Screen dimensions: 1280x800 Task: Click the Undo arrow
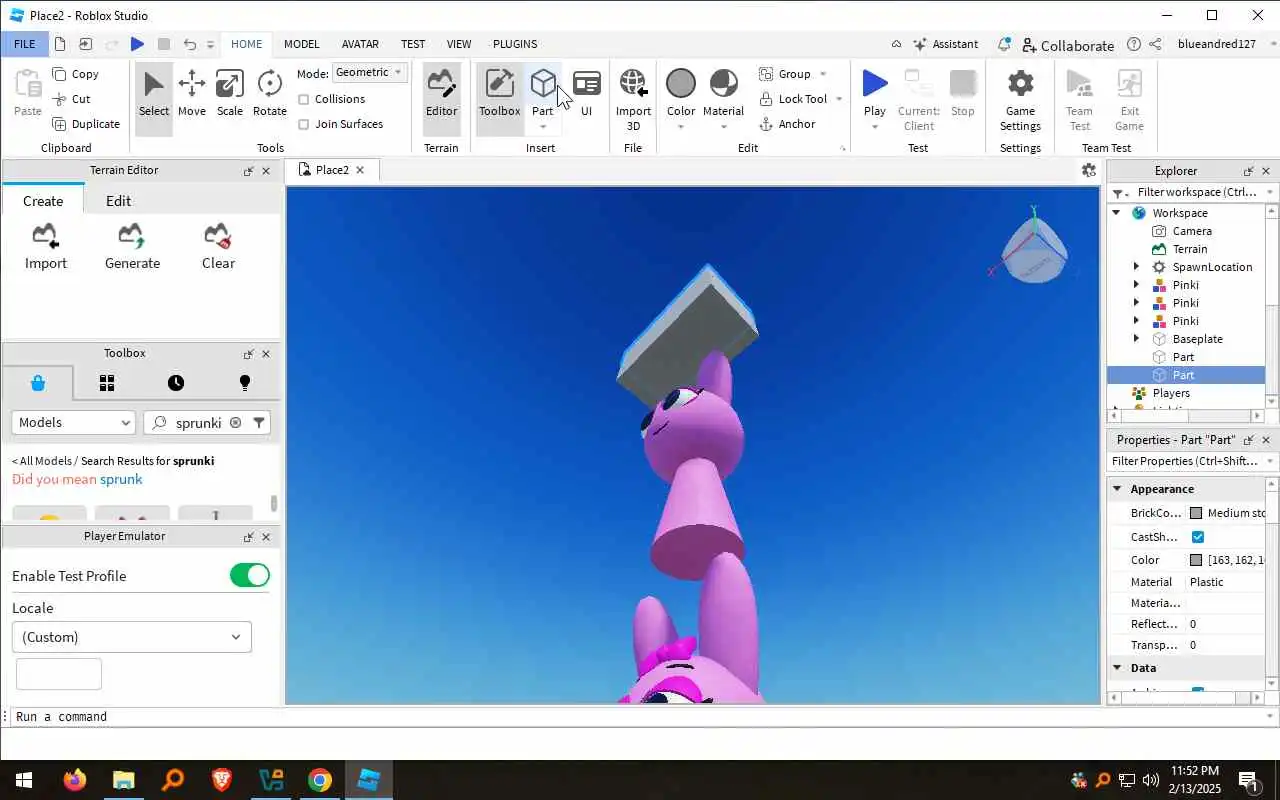point(189,44)
